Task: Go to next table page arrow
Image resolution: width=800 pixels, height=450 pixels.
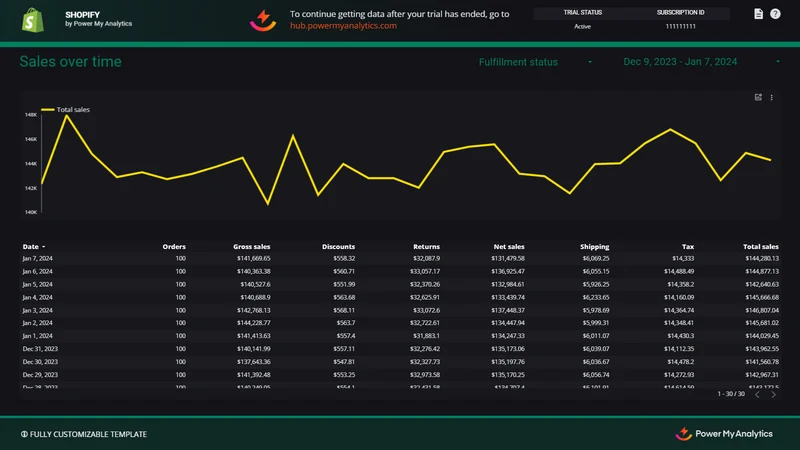Action: point(773,394)
